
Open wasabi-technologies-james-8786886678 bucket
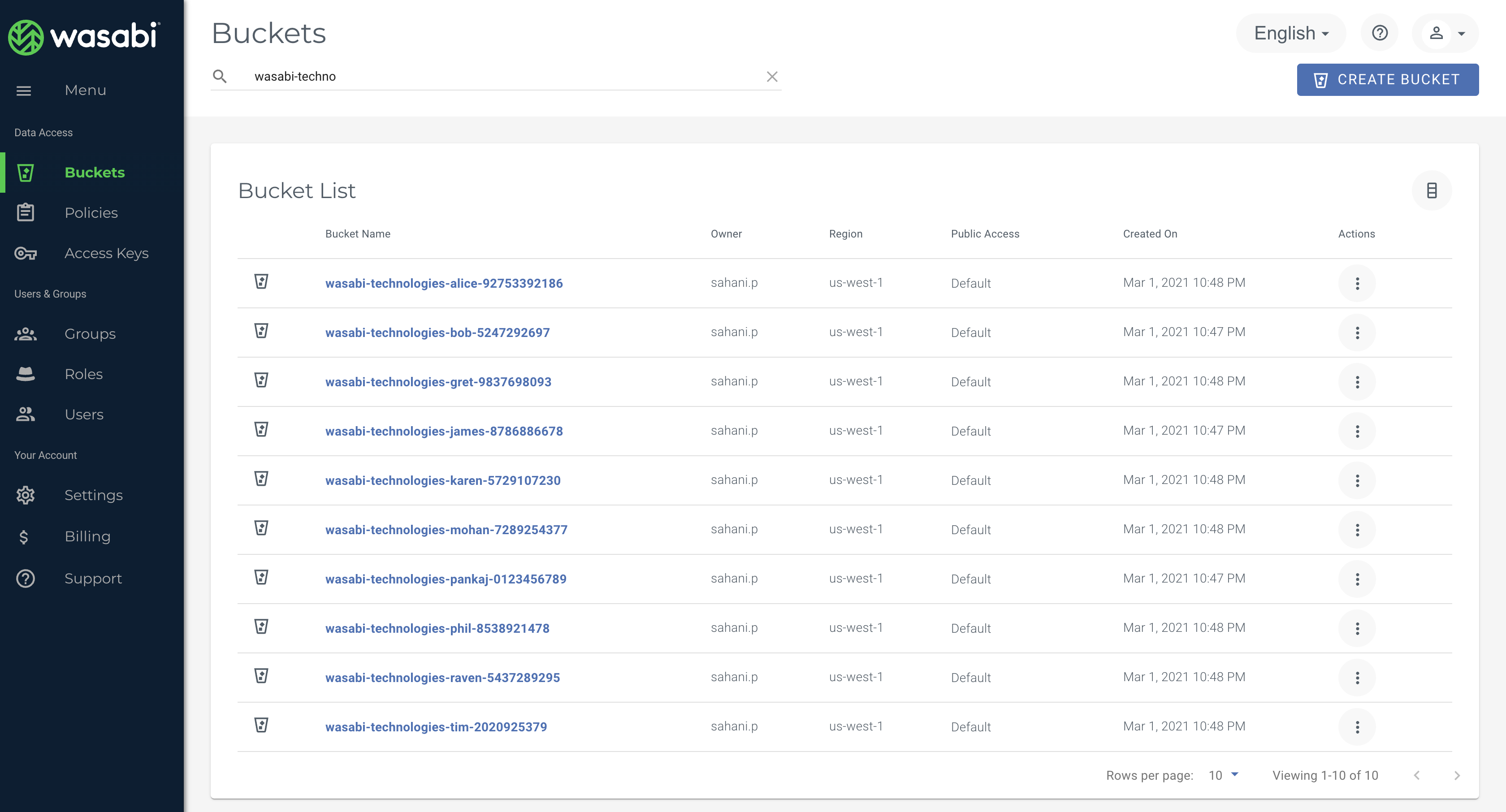(x=444, y=431)
